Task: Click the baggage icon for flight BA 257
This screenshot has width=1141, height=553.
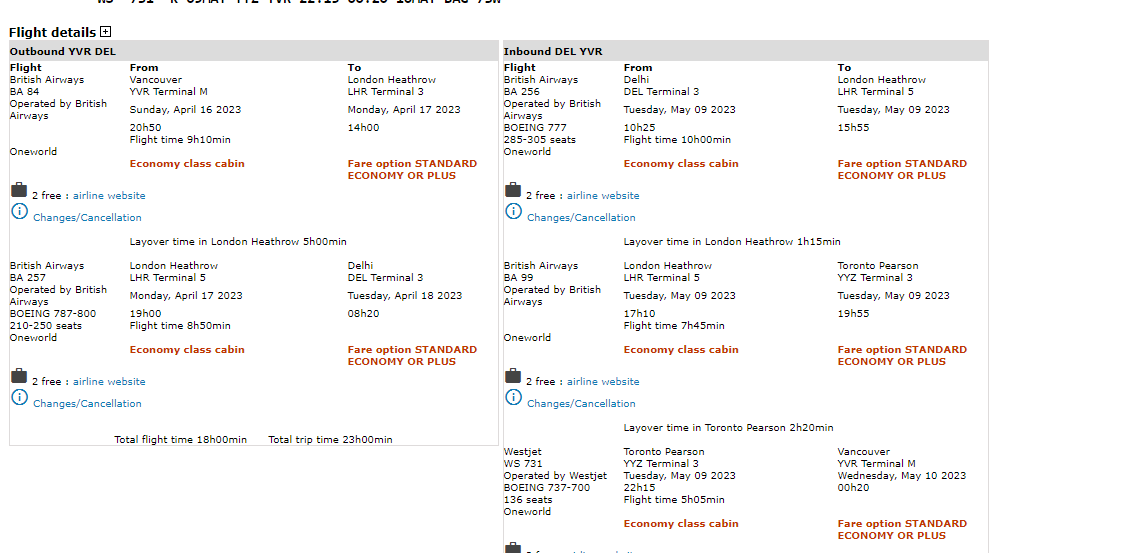Action: coord(19,376)
